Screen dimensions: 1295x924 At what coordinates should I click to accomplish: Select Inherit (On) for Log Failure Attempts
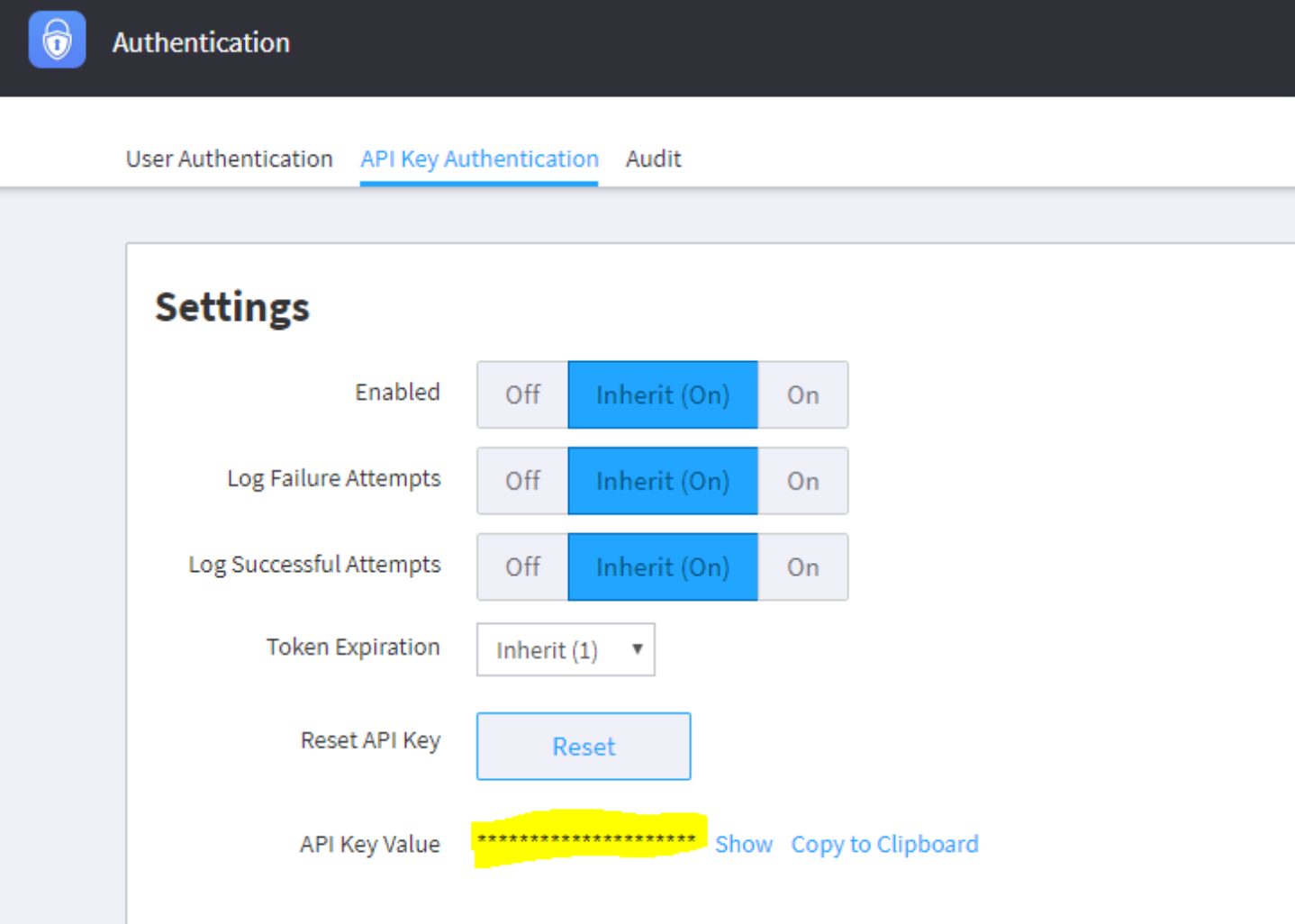(x=662, y=481)
